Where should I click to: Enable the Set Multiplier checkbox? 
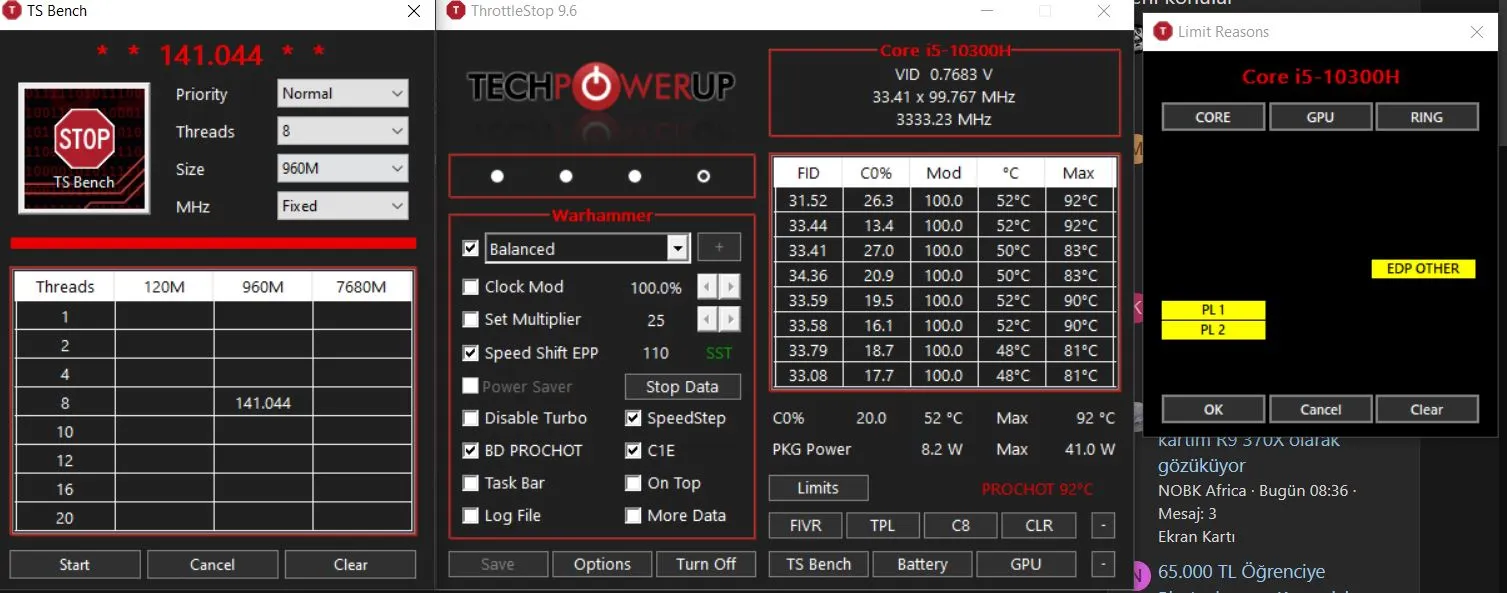(x=471, y=320)
